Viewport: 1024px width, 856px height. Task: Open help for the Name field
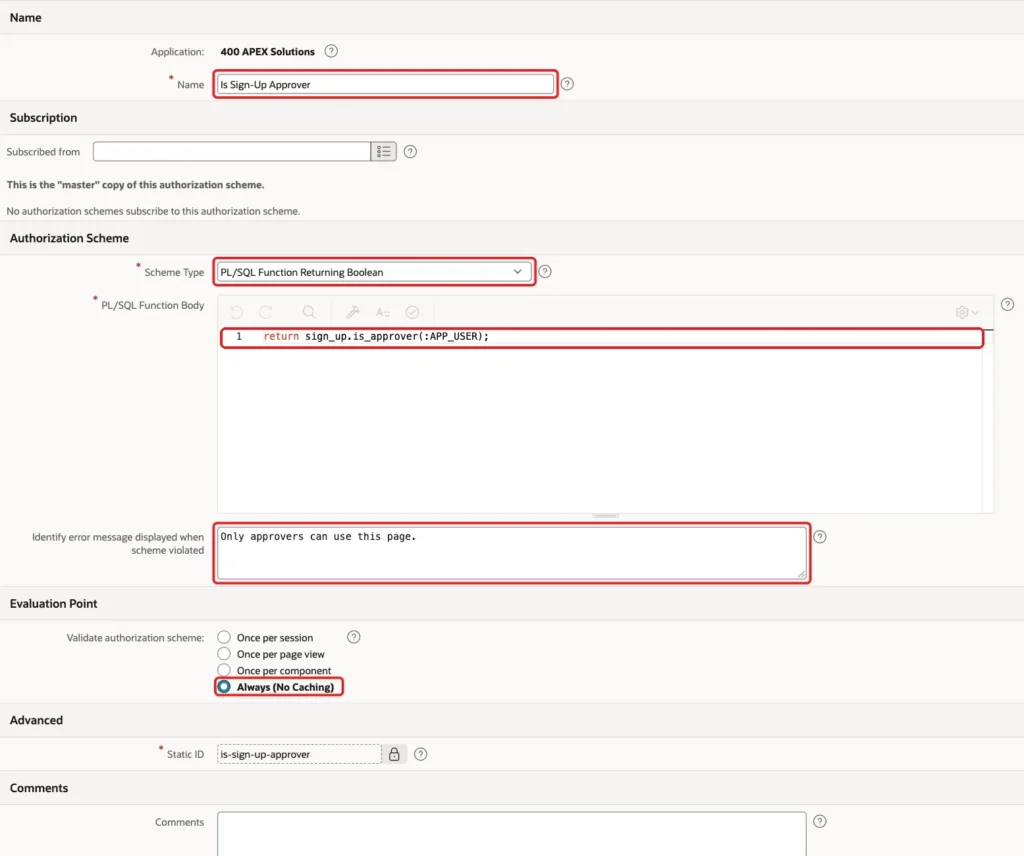(x=567, y=84)
